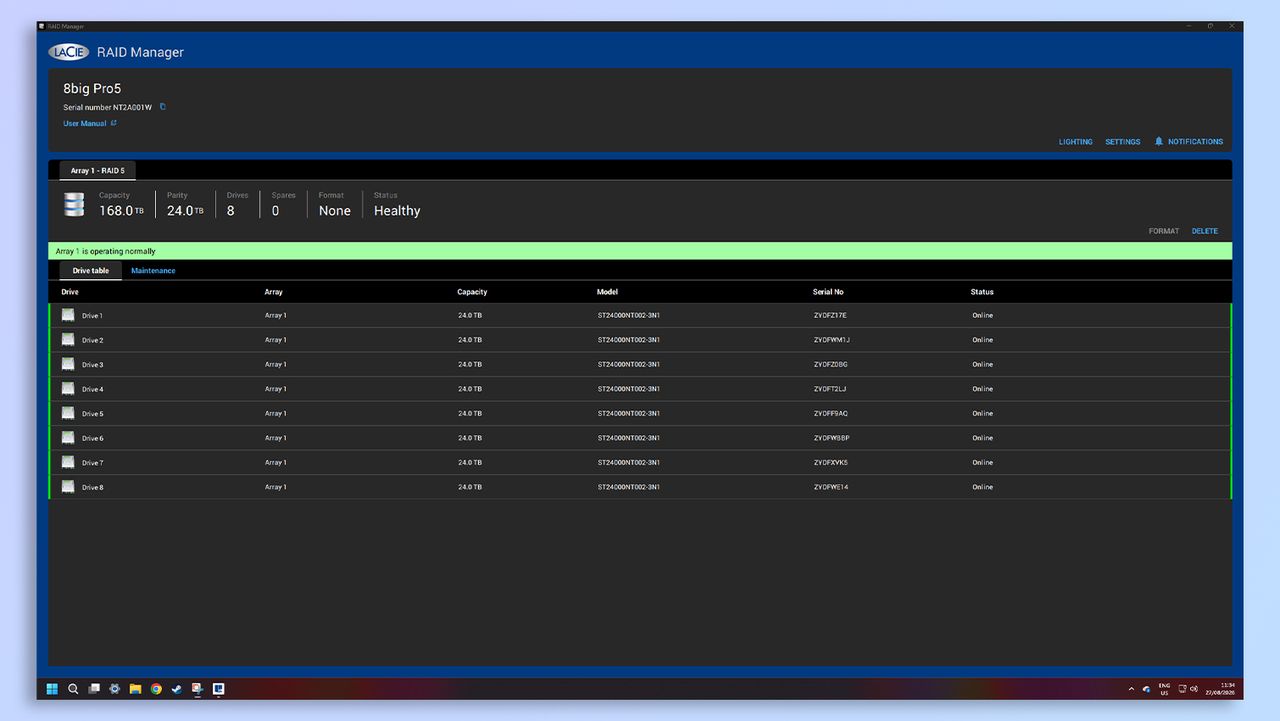Click the ENG US language indicator
This screenshot has height=721, width=1280.
1164,689
